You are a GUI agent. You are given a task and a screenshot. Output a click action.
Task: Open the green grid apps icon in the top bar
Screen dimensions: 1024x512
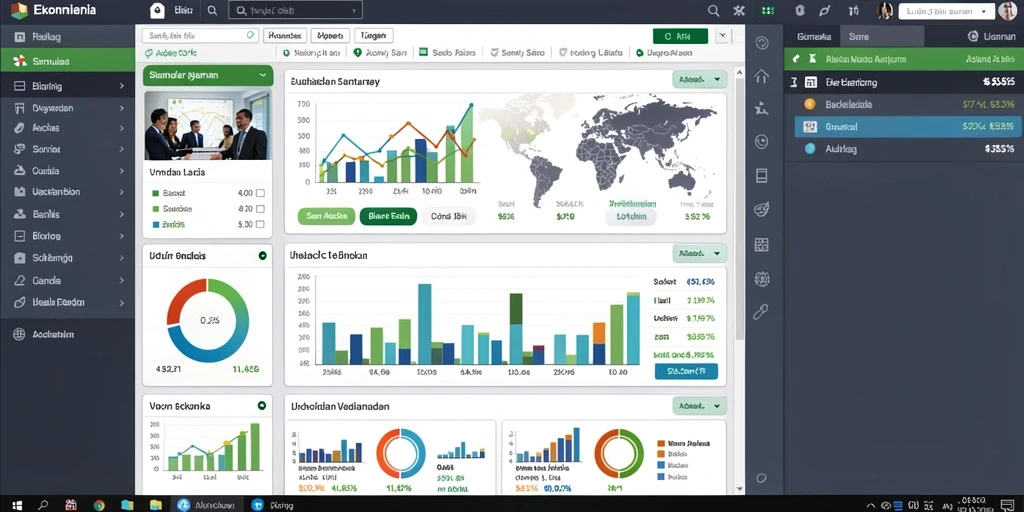point(768,10)
